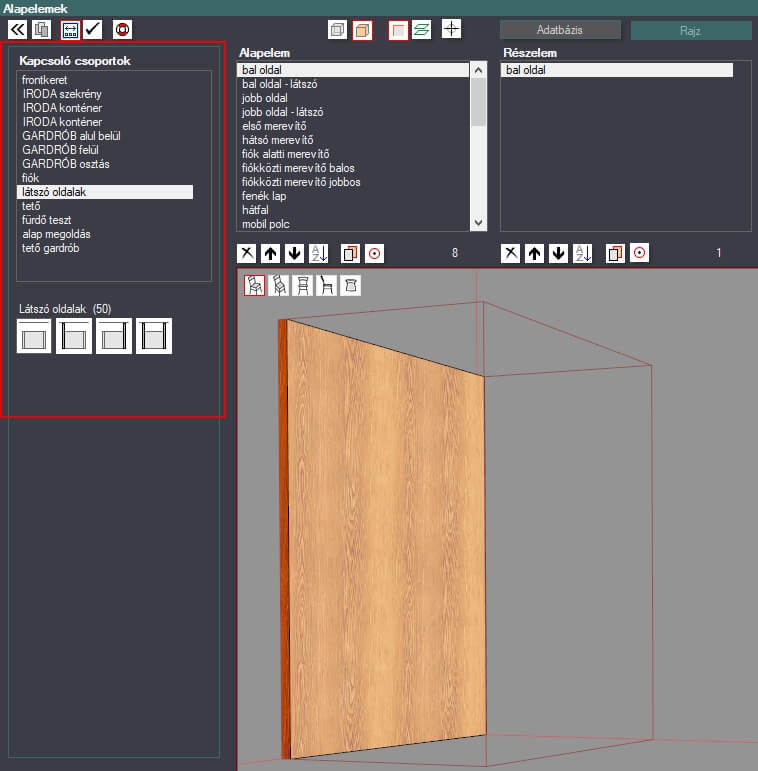The image size is (758, 771).
Task: Delete the selected Részelem item
Action: pyautogui.click(x=510, y=253)
